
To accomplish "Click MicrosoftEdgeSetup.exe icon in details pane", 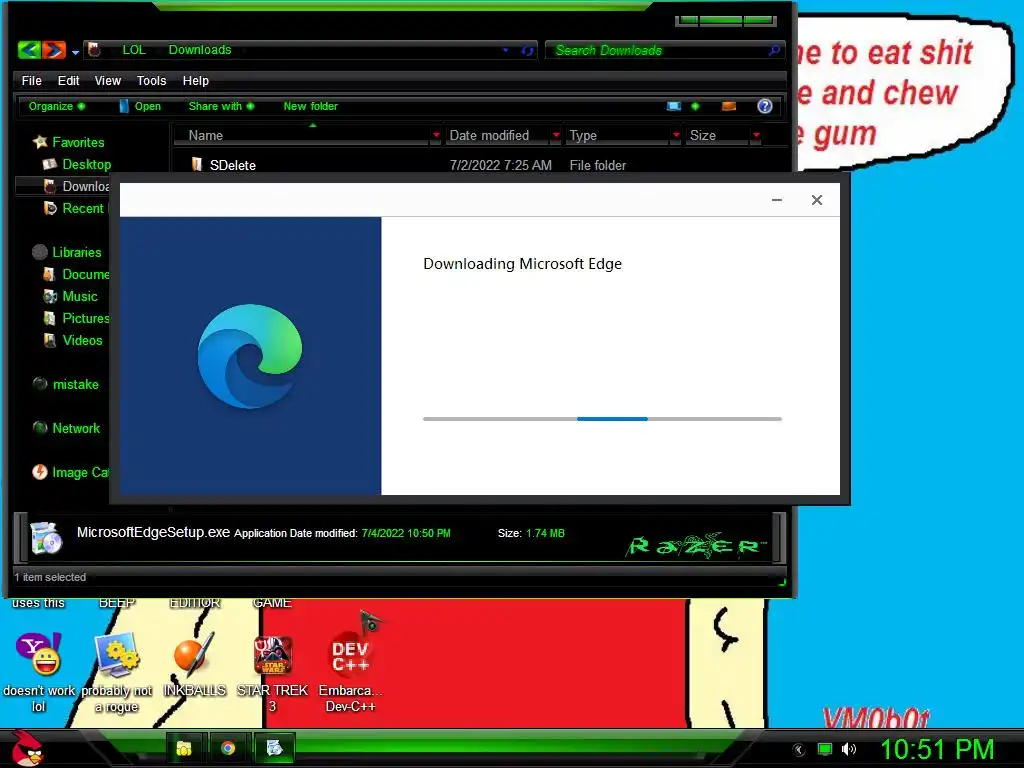I will (46, 538).
